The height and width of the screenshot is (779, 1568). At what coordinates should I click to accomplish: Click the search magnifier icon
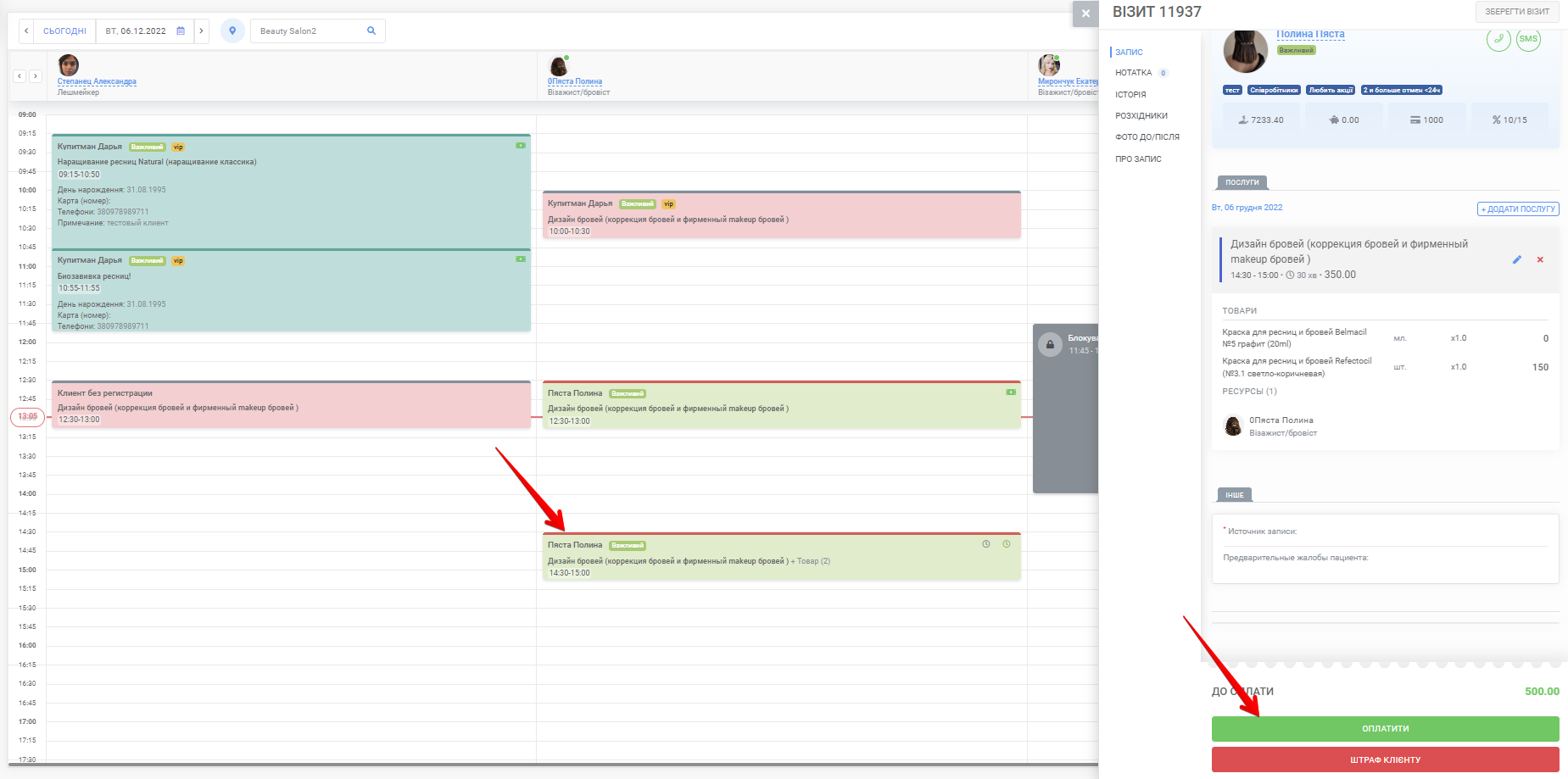click(371, 31)
